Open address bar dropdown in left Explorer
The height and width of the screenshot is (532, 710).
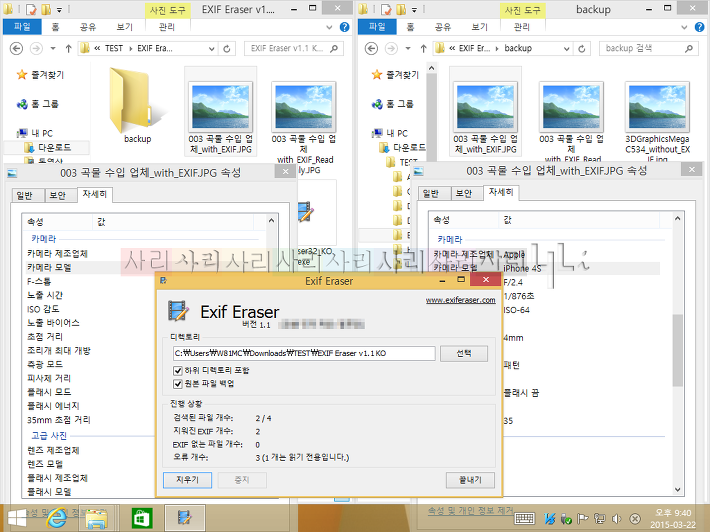click(x=211, y=48)
